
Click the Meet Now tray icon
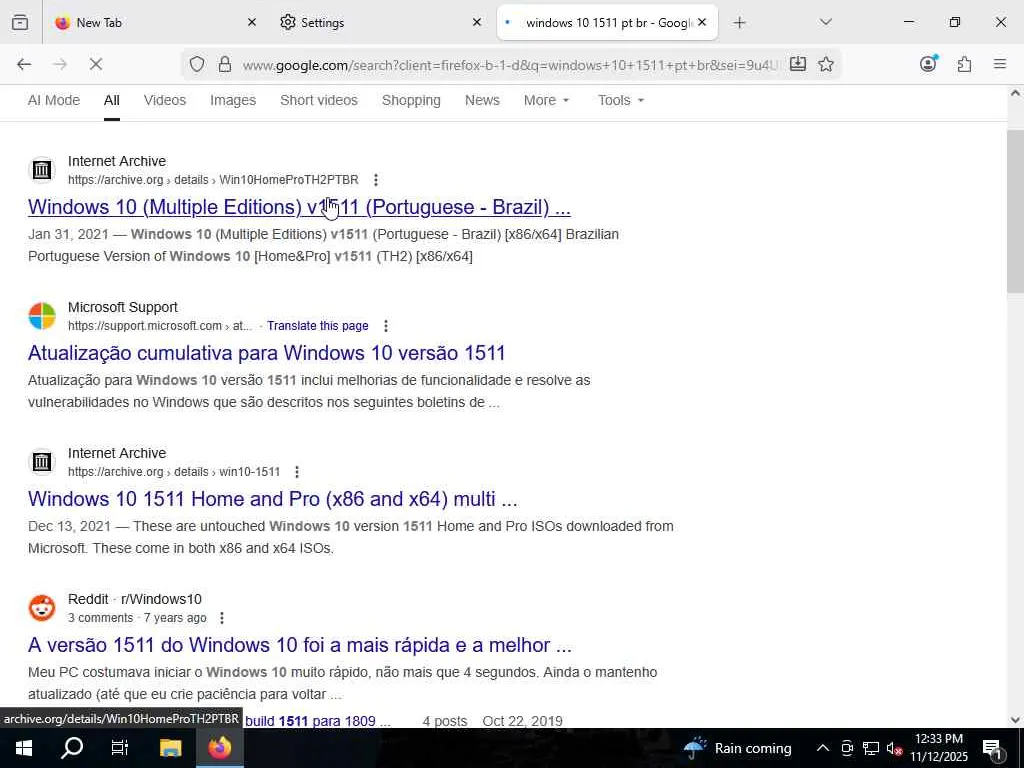[847, 748]
